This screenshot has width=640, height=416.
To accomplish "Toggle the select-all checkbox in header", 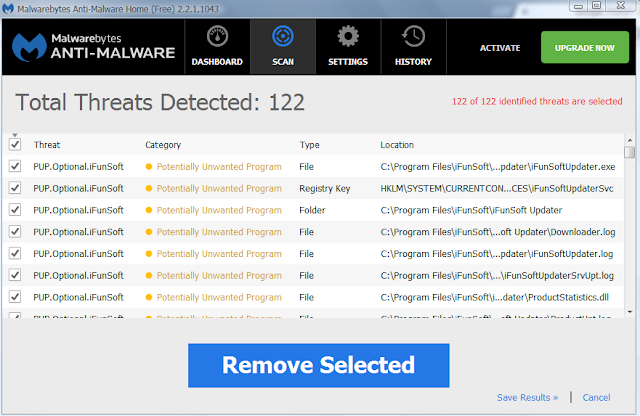I will (x=15, y=145).
